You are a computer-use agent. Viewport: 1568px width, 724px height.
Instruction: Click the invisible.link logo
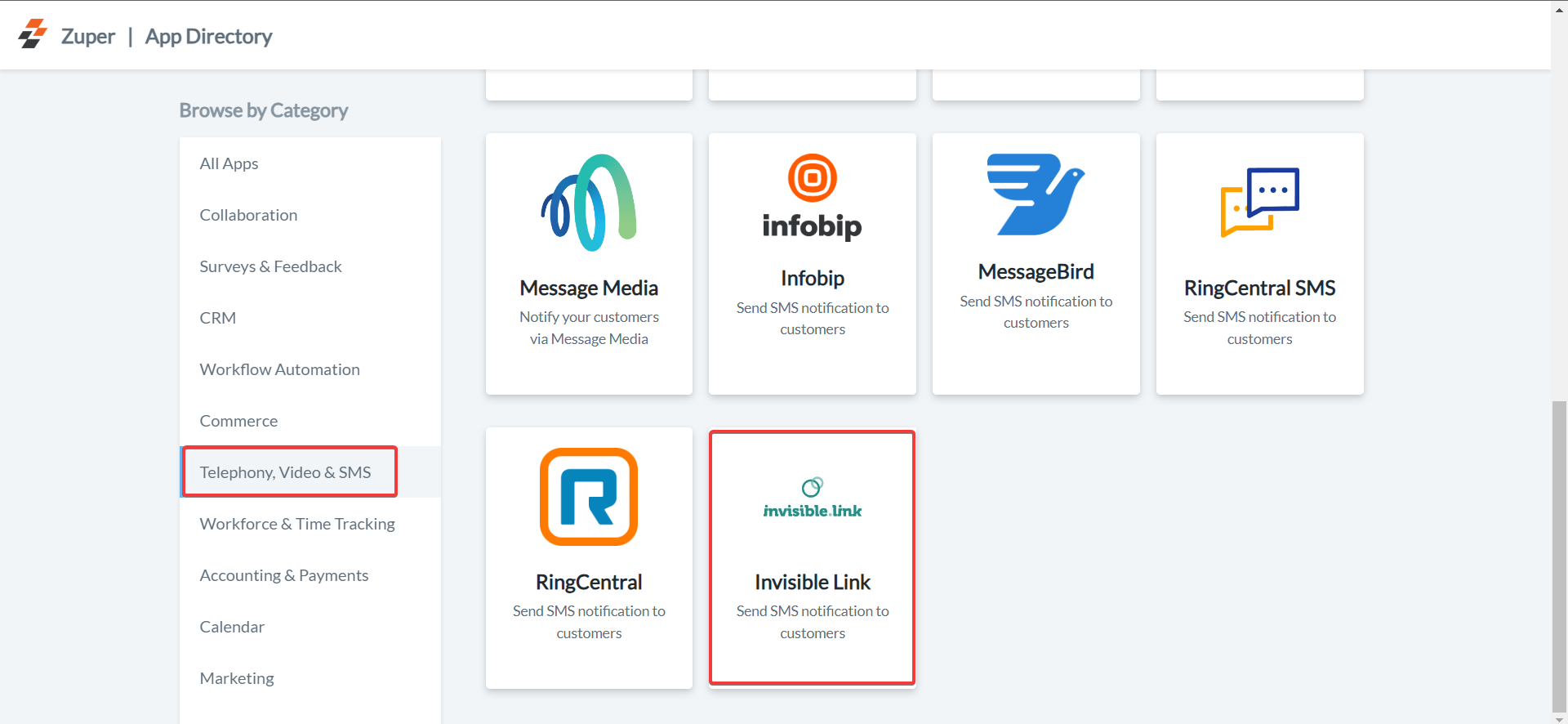pyautogui.click(x=813, y=498)
